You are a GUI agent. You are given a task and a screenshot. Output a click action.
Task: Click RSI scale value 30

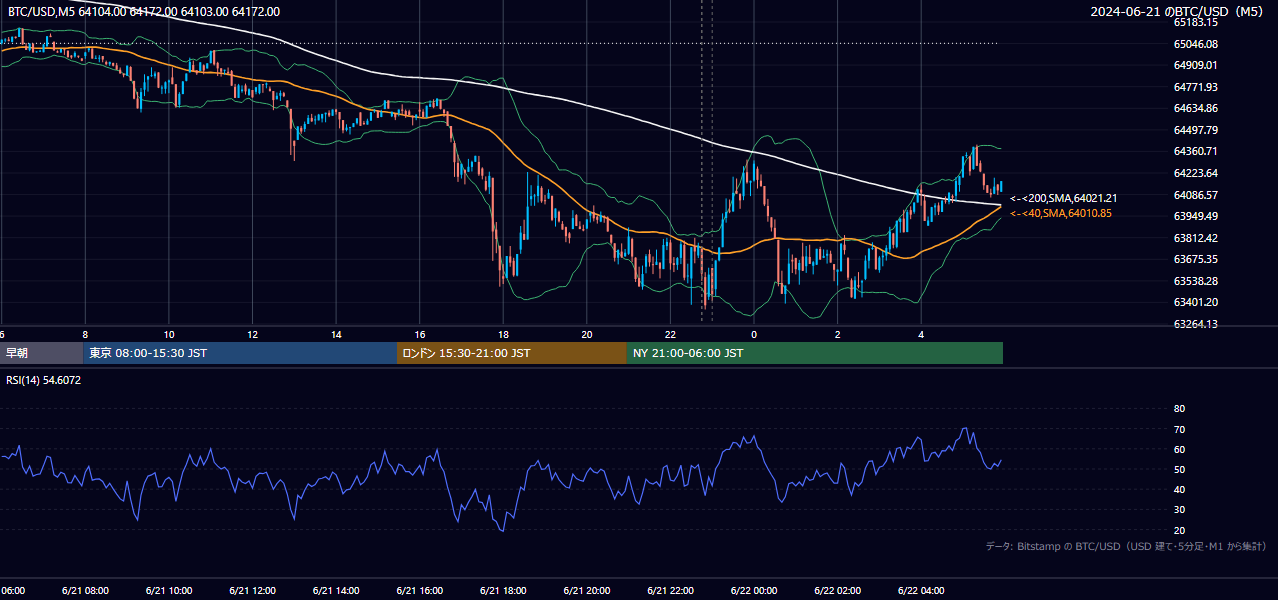(x=1179, y=510)
